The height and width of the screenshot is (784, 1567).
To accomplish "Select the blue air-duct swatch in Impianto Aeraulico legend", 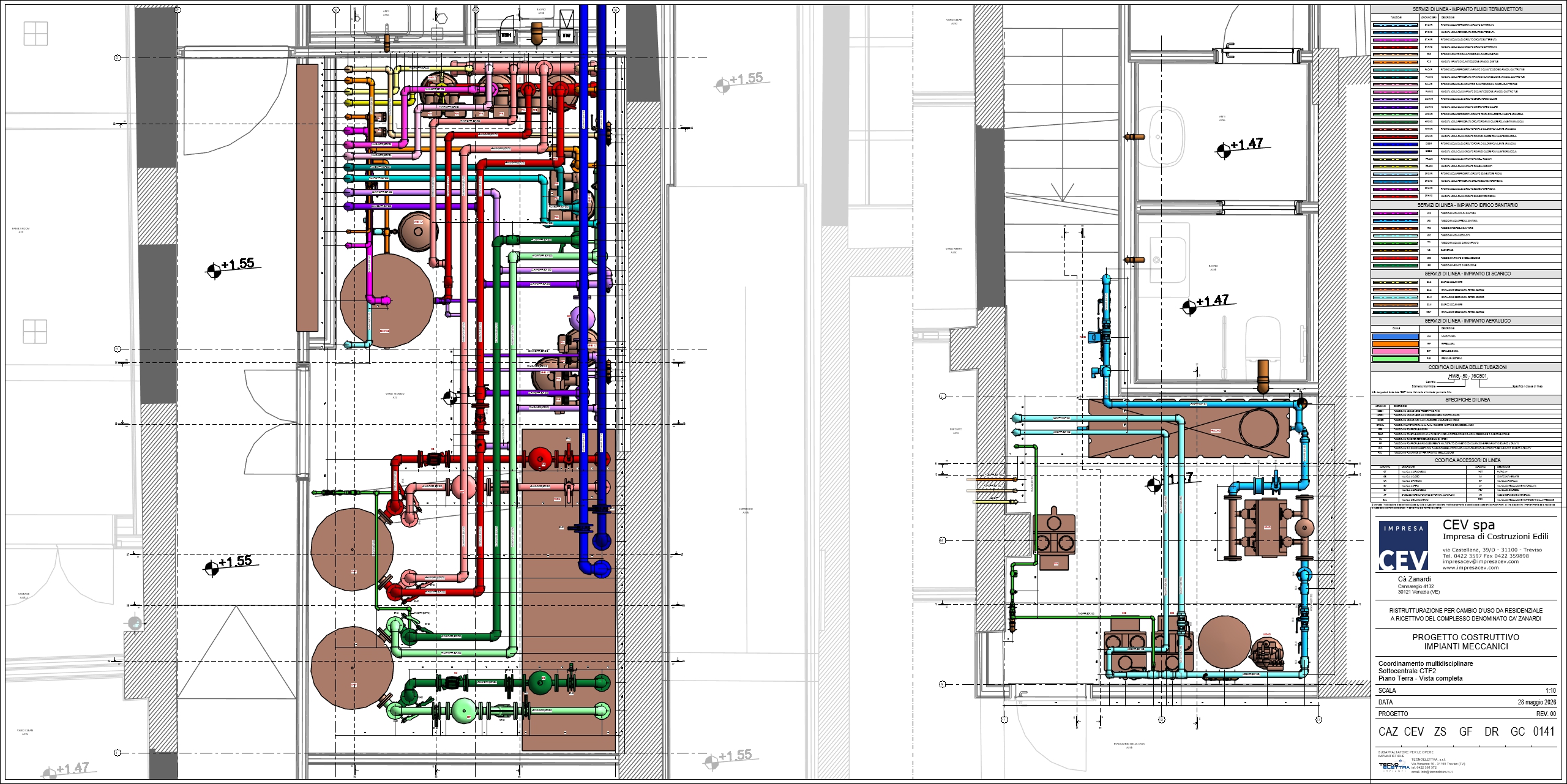I will click(x=1395, y=337).
